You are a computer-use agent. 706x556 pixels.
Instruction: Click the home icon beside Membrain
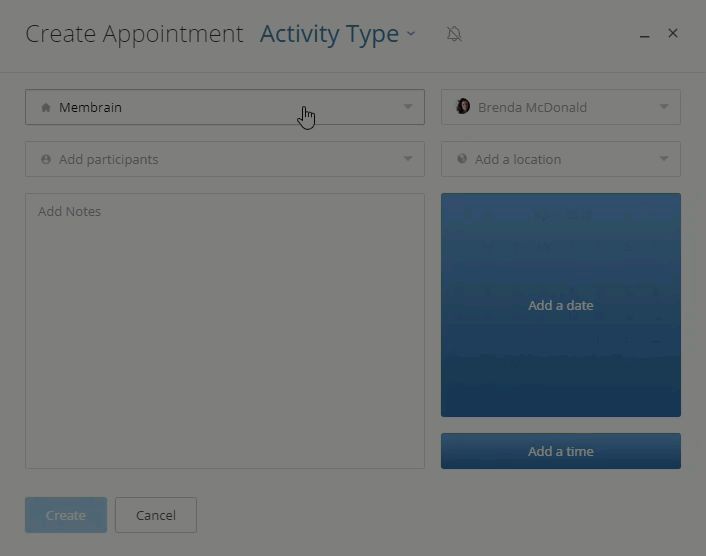(45, 108)
